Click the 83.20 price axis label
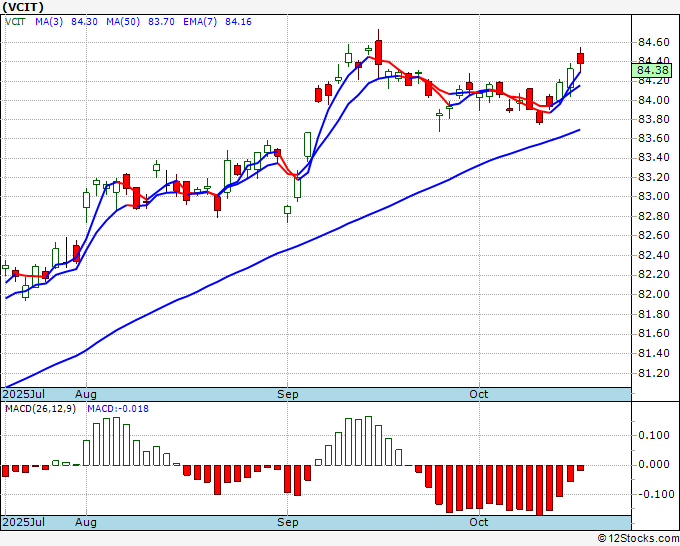This screenshot has height=546, width=680. 654,177
